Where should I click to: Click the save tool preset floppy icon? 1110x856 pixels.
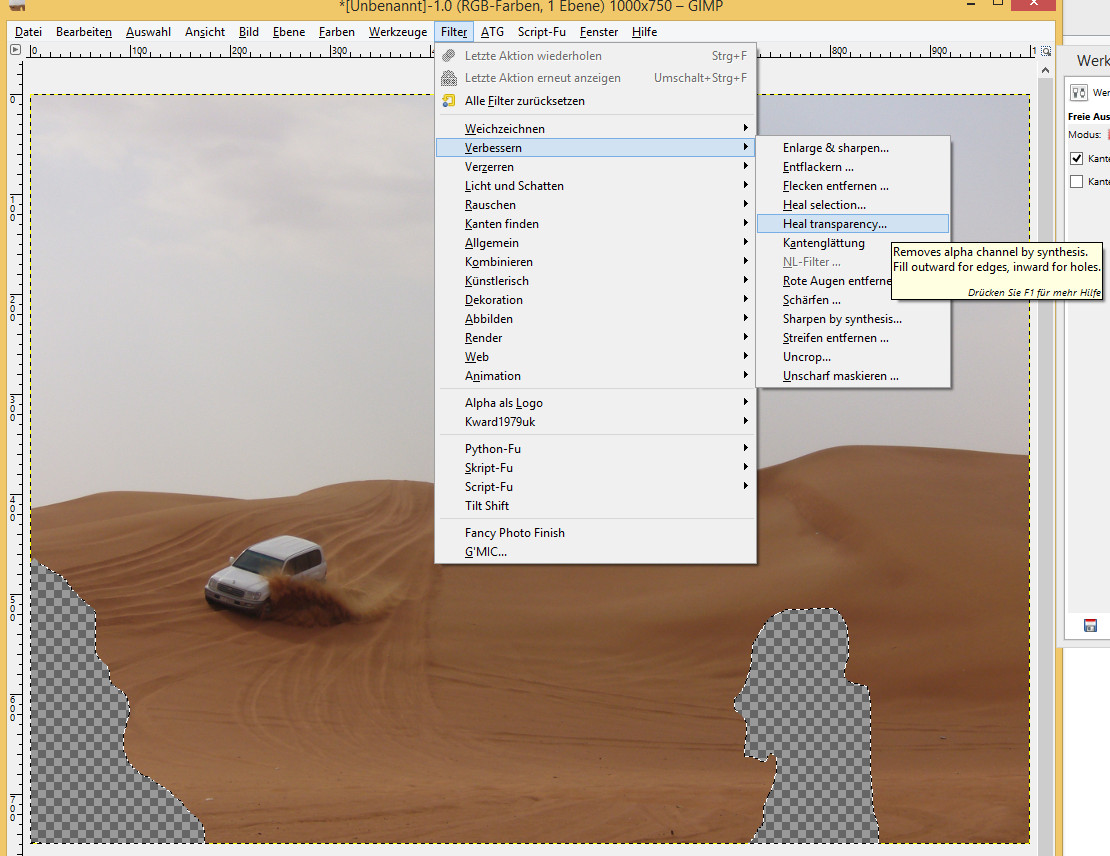1091,626
